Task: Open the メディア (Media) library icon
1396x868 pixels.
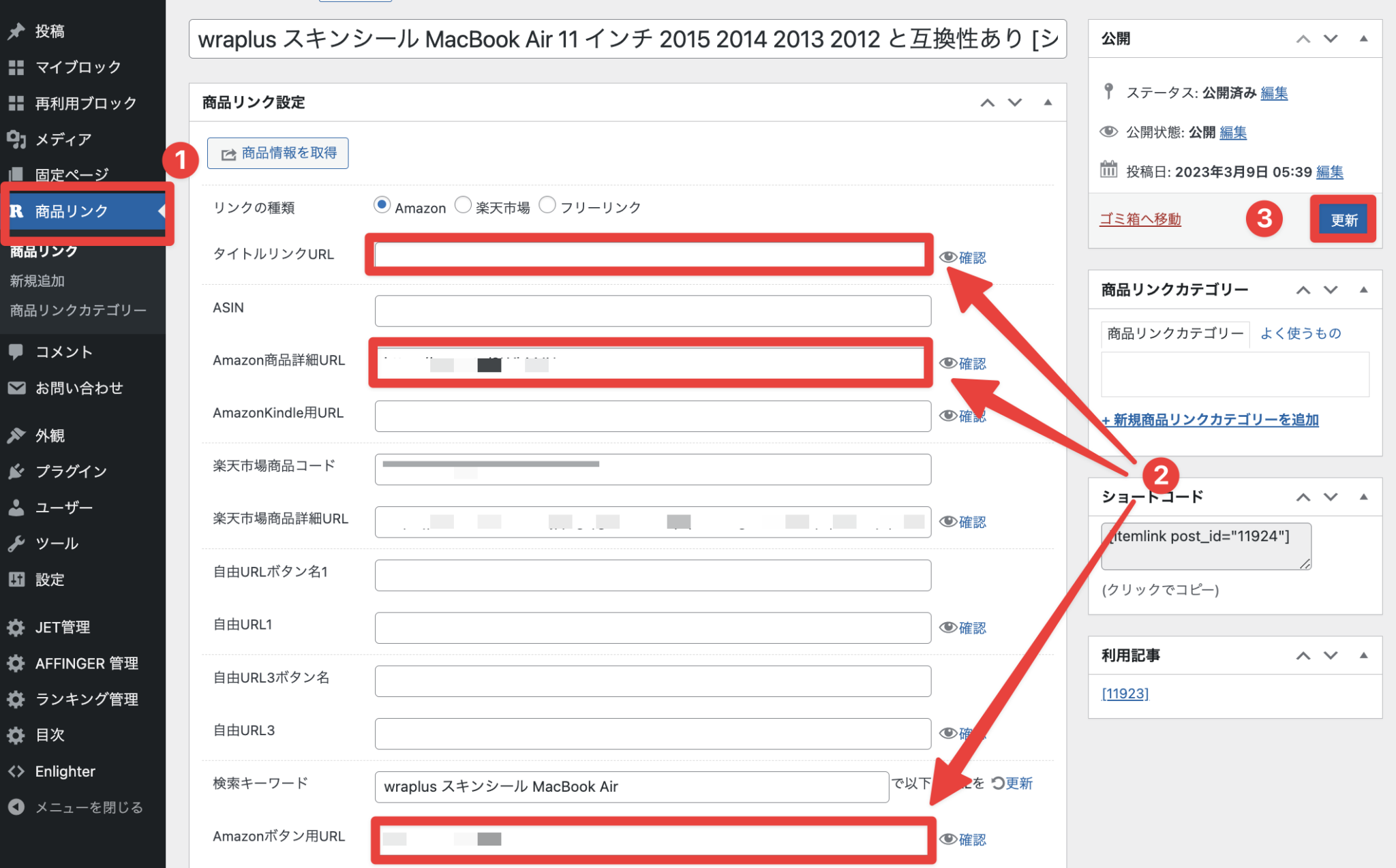Action: click(x=16, y=140)
